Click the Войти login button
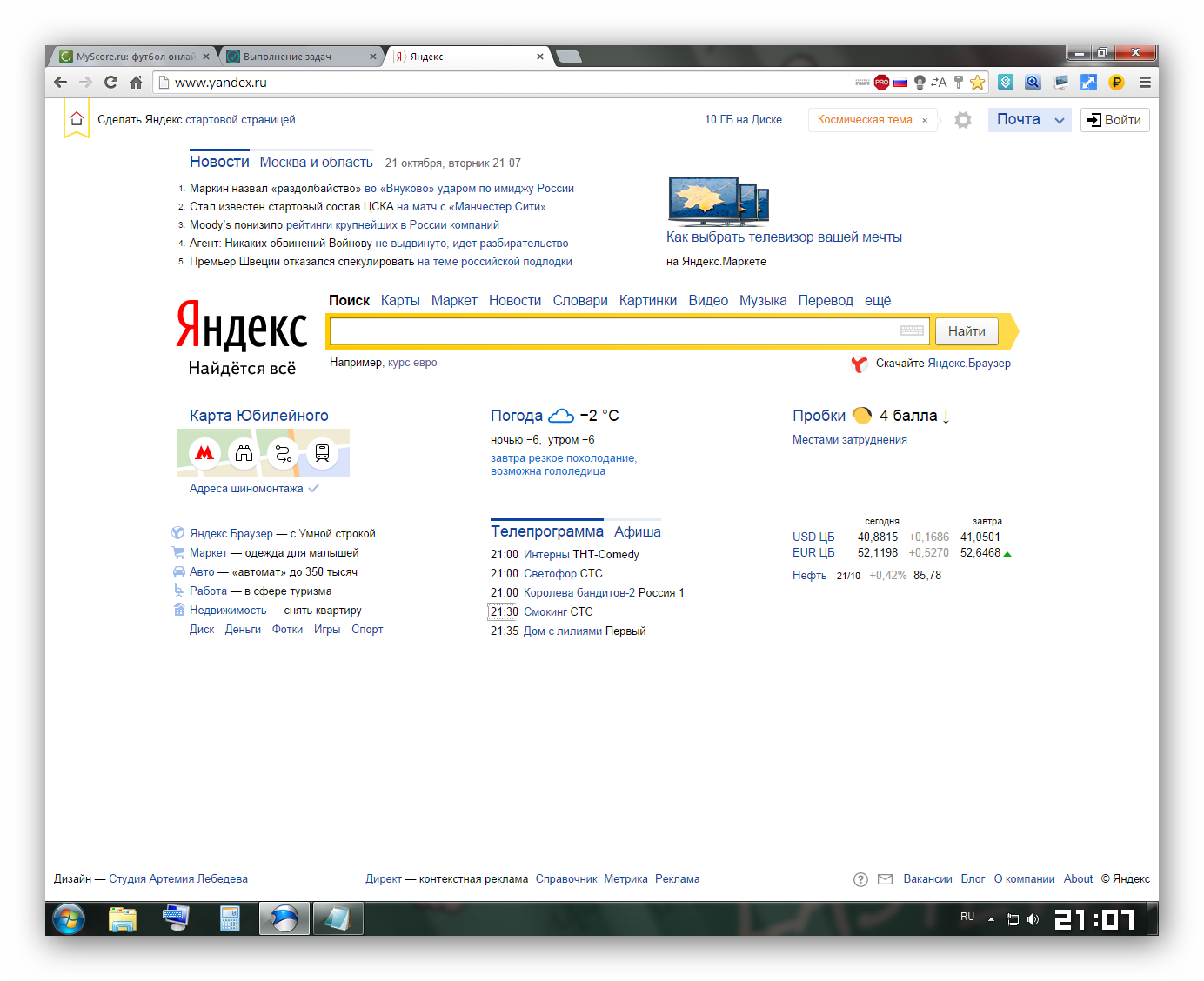 tap(1115, 120)
